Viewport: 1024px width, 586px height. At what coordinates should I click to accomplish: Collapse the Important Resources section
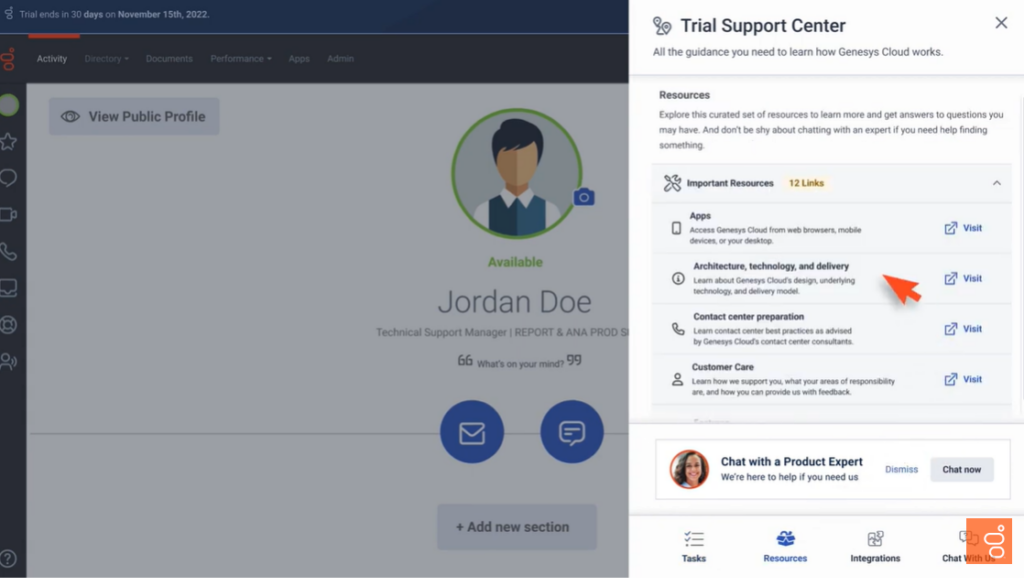pos(996,183)
